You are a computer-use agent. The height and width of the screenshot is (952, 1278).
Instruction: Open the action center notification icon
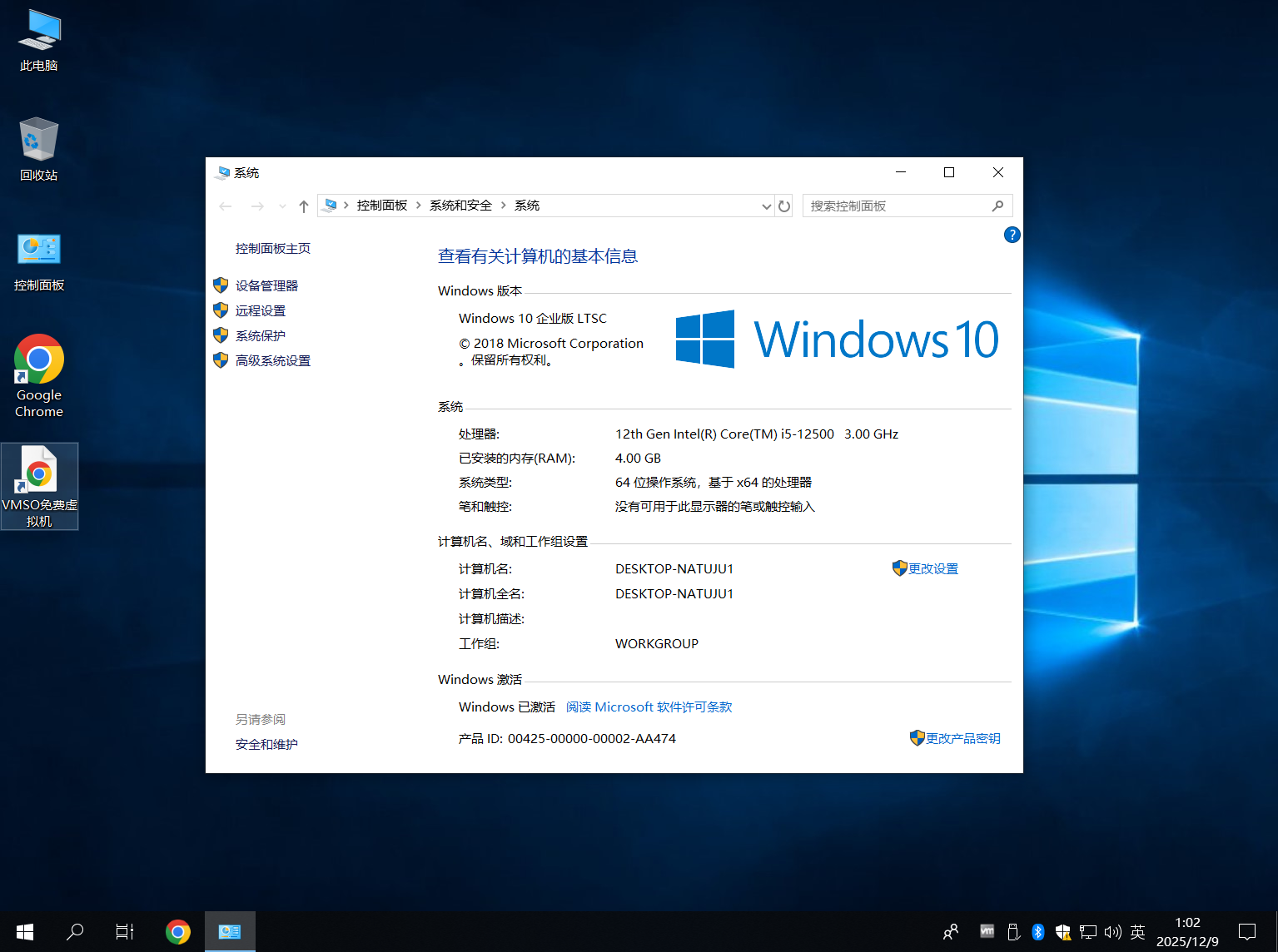point(1246,932)
